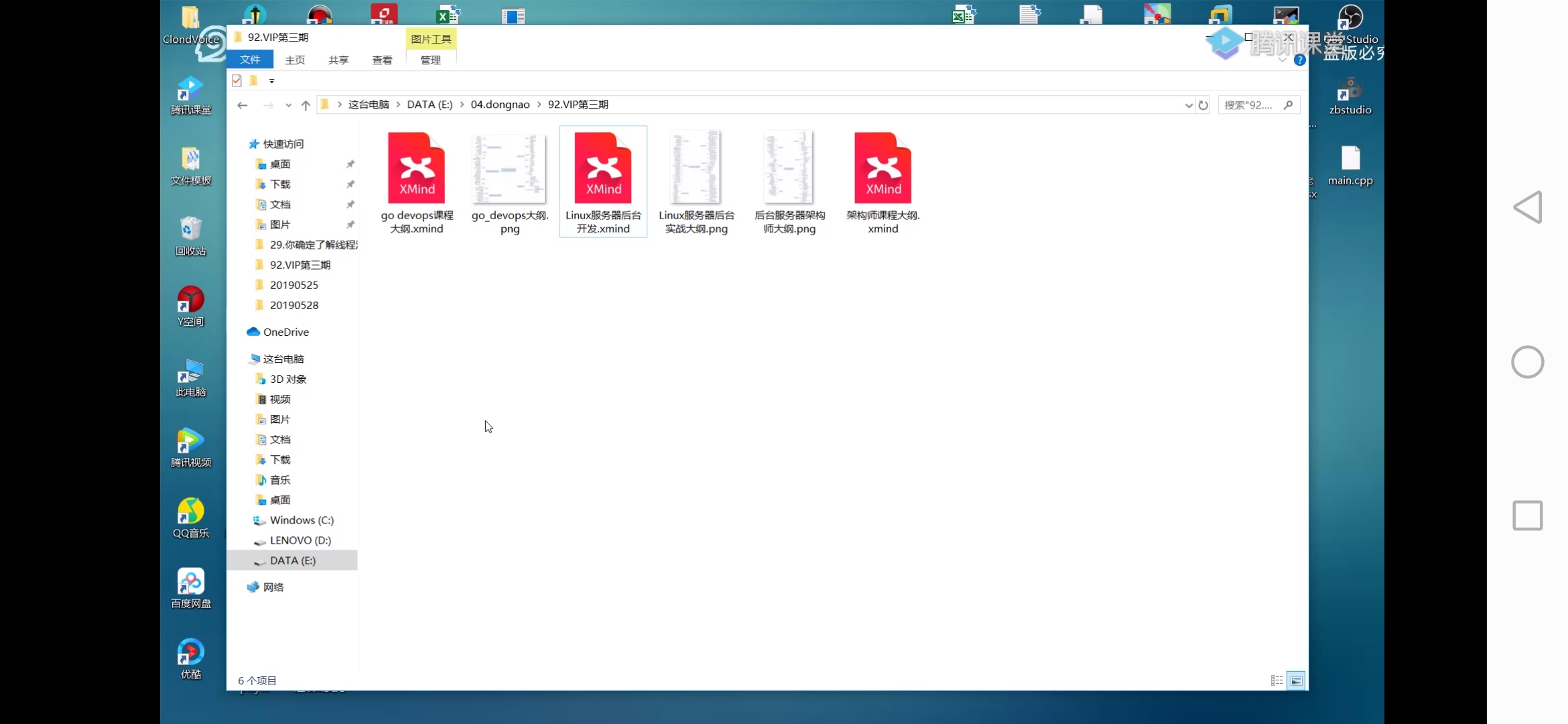This screenshot has width=1568, height=724.
Task: Switch to large thumbnails view
Action: (x=1296, y=680)
